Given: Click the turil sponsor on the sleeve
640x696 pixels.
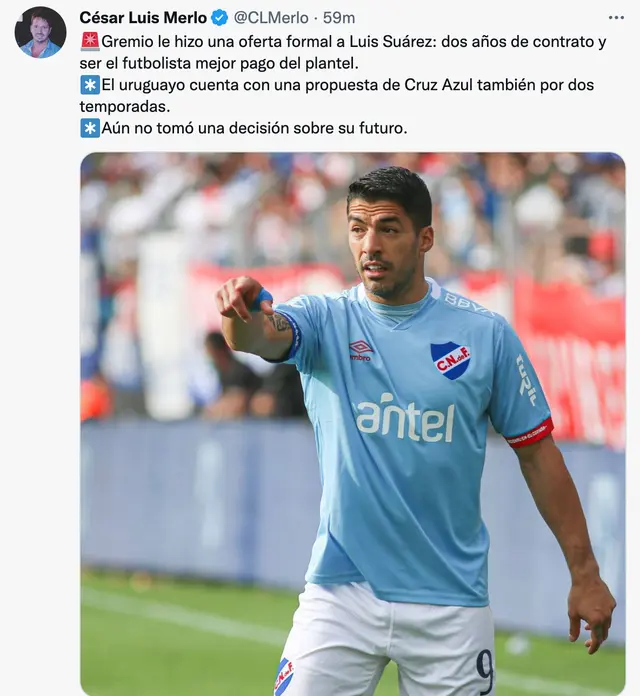Looking at the screenshot, I should (527, 380).
